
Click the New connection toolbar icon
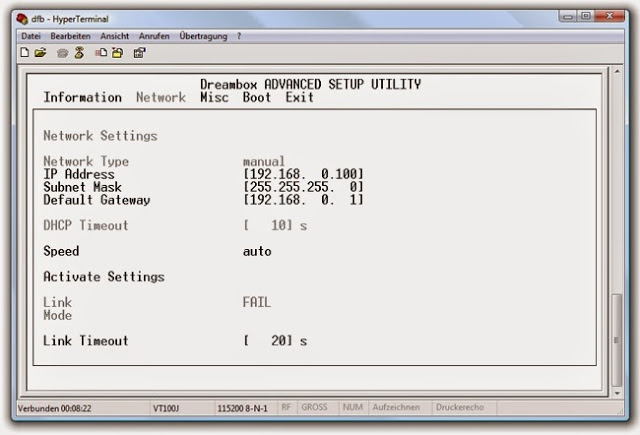click(x=25, y=53)
